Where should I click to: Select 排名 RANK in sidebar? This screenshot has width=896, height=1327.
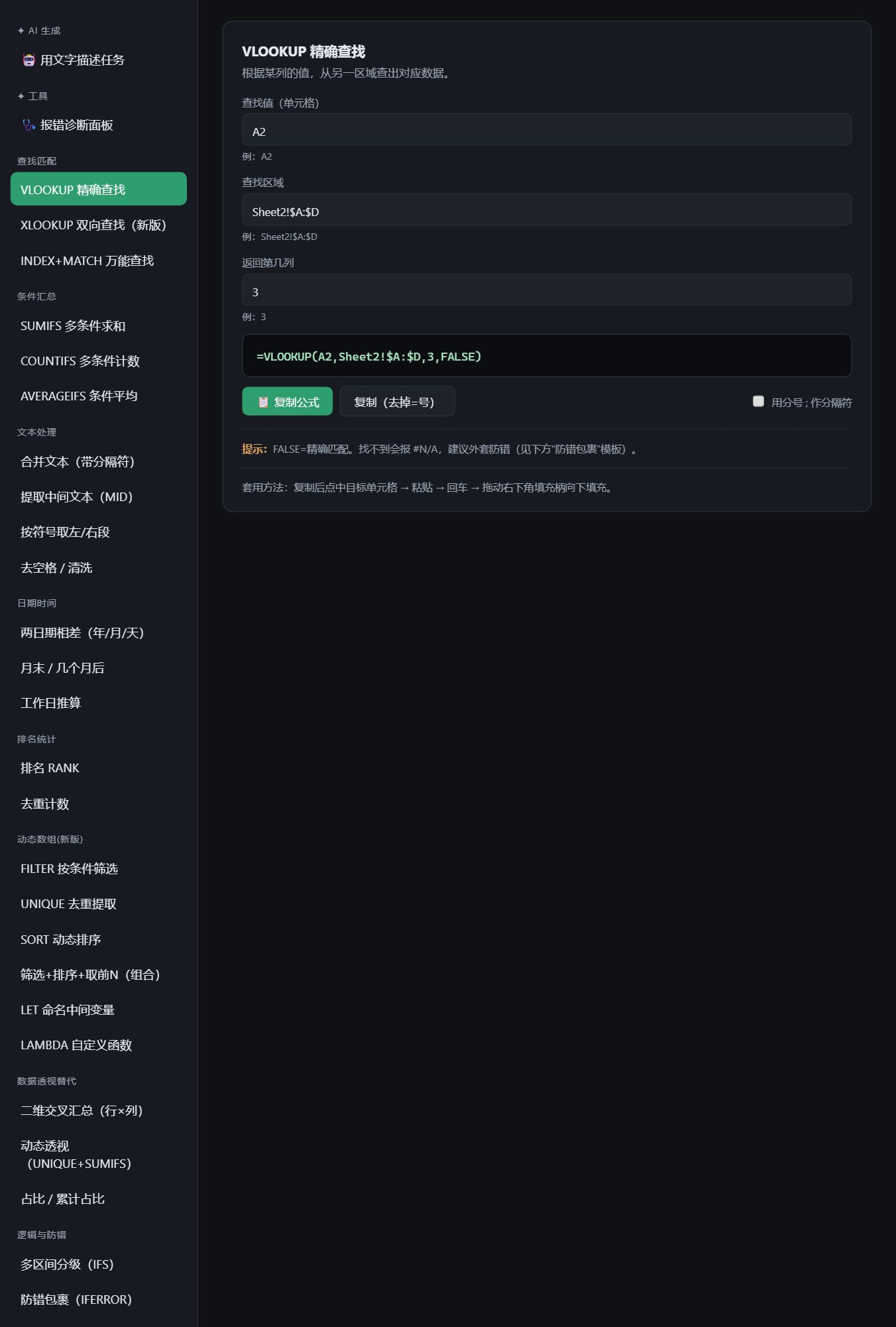click(x=99, y=768)
